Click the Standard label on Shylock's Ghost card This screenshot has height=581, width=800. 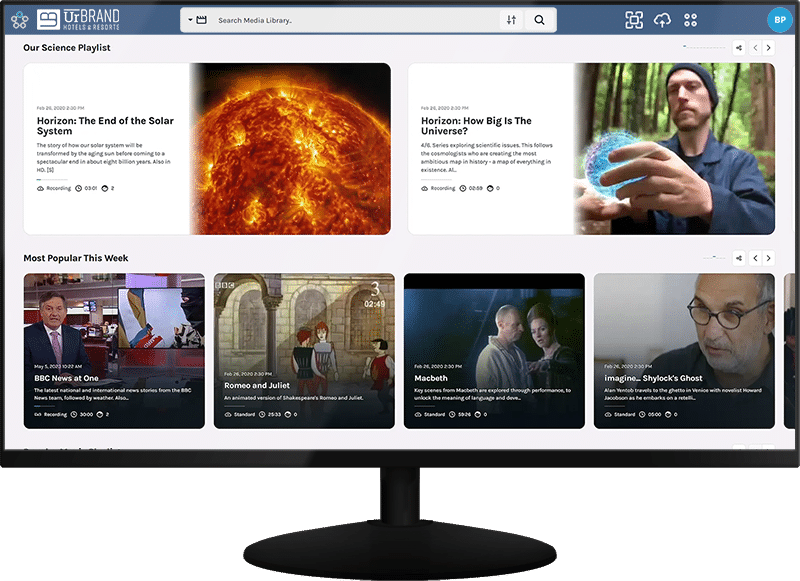(x=624, y=414)
